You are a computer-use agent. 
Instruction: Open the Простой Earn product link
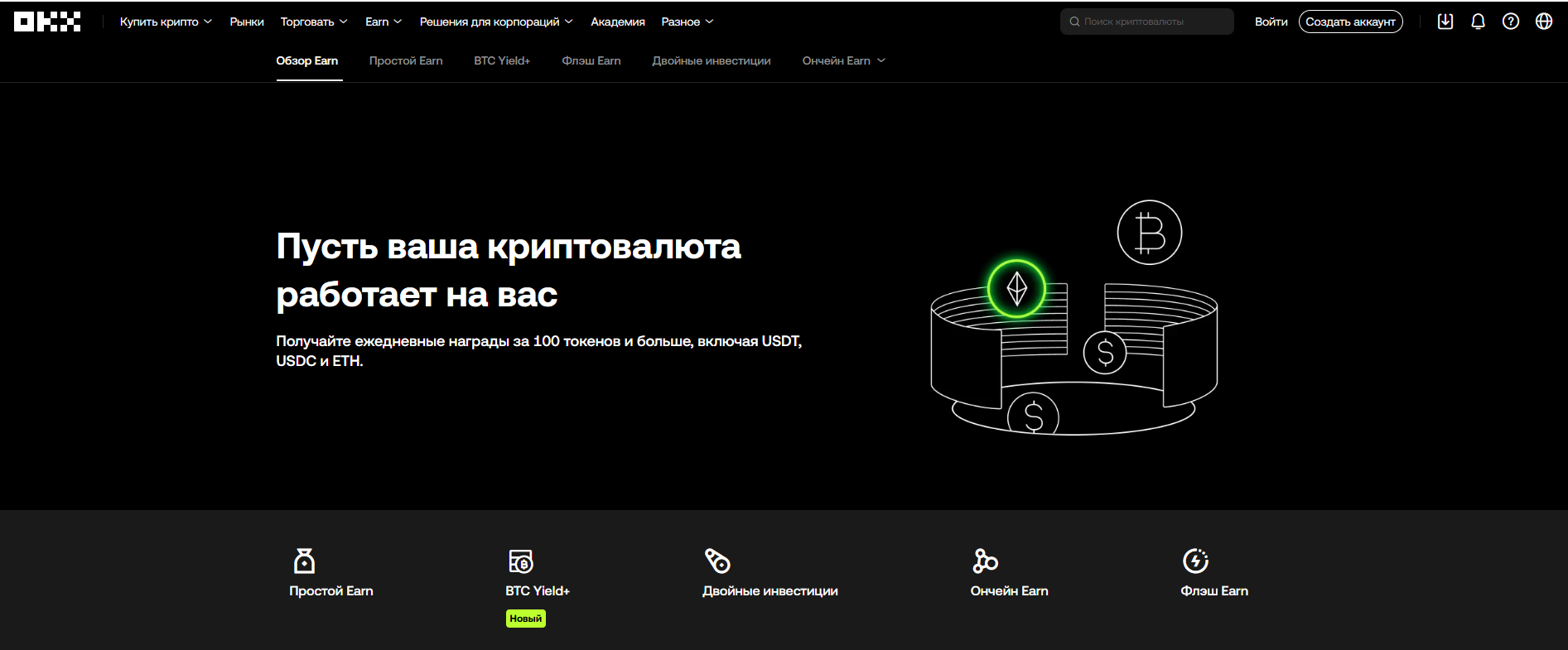tap(331, 591)
